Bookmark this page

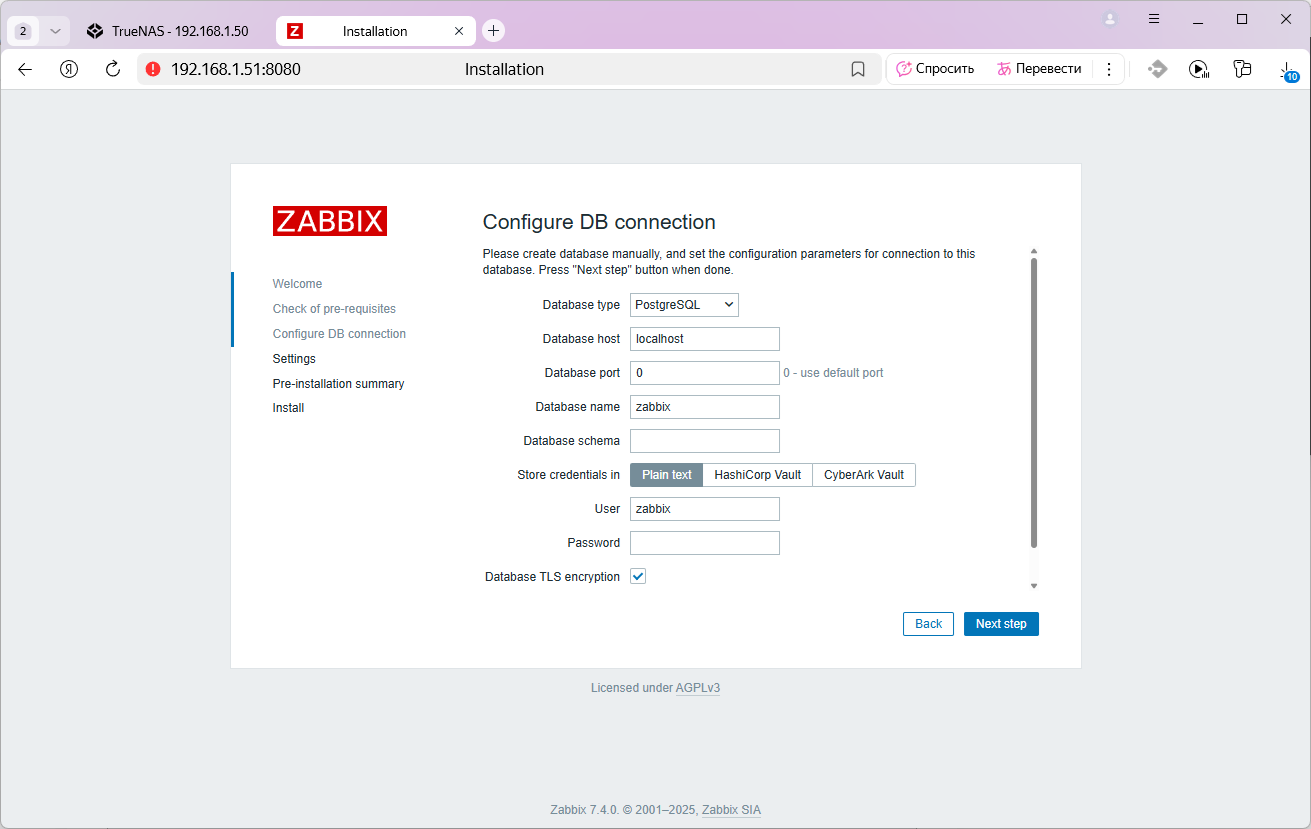[x=858, y=69]
